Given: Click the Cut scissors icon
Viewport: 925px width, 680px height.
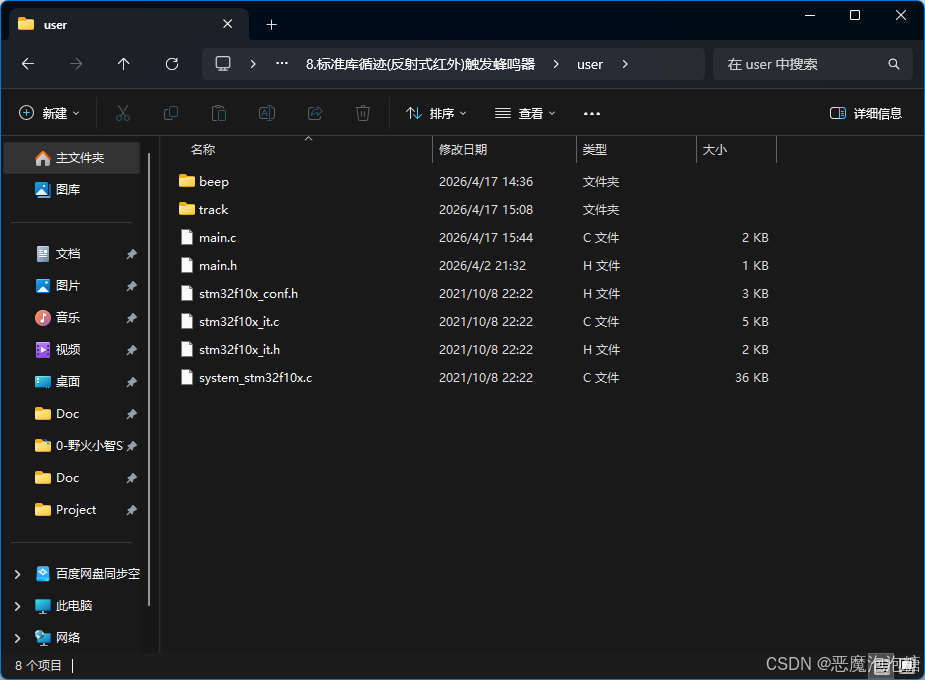Looking at the screenshot, I should (x=123, y=113).
